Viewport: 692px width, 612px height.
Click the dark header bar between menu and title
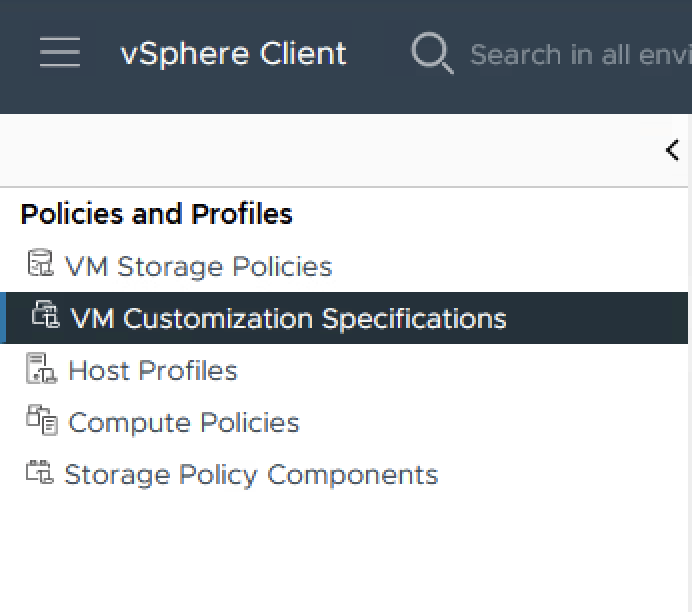100,53
